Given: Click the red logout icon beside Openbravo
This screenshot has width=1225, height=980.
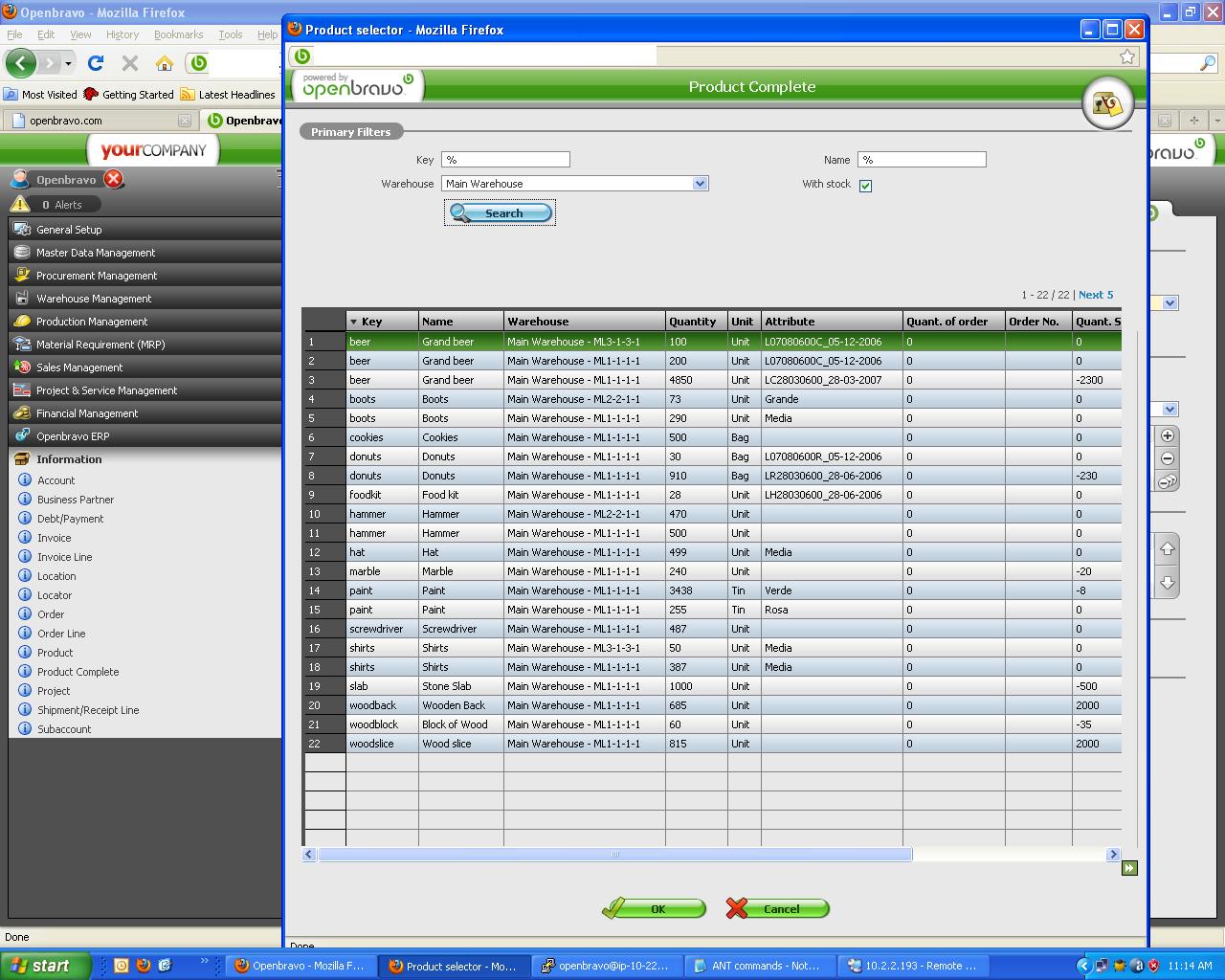Looking at the screenshot, I should pos(114,179).
